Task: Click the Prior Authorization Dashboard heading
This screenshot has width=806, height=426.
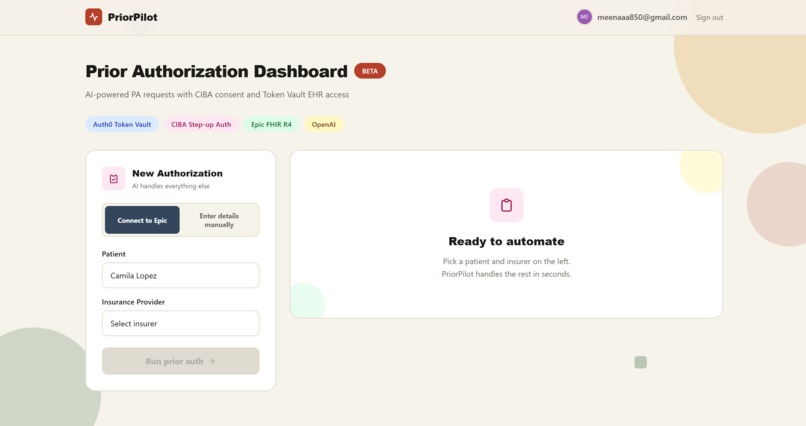Action: coord(216,71)
